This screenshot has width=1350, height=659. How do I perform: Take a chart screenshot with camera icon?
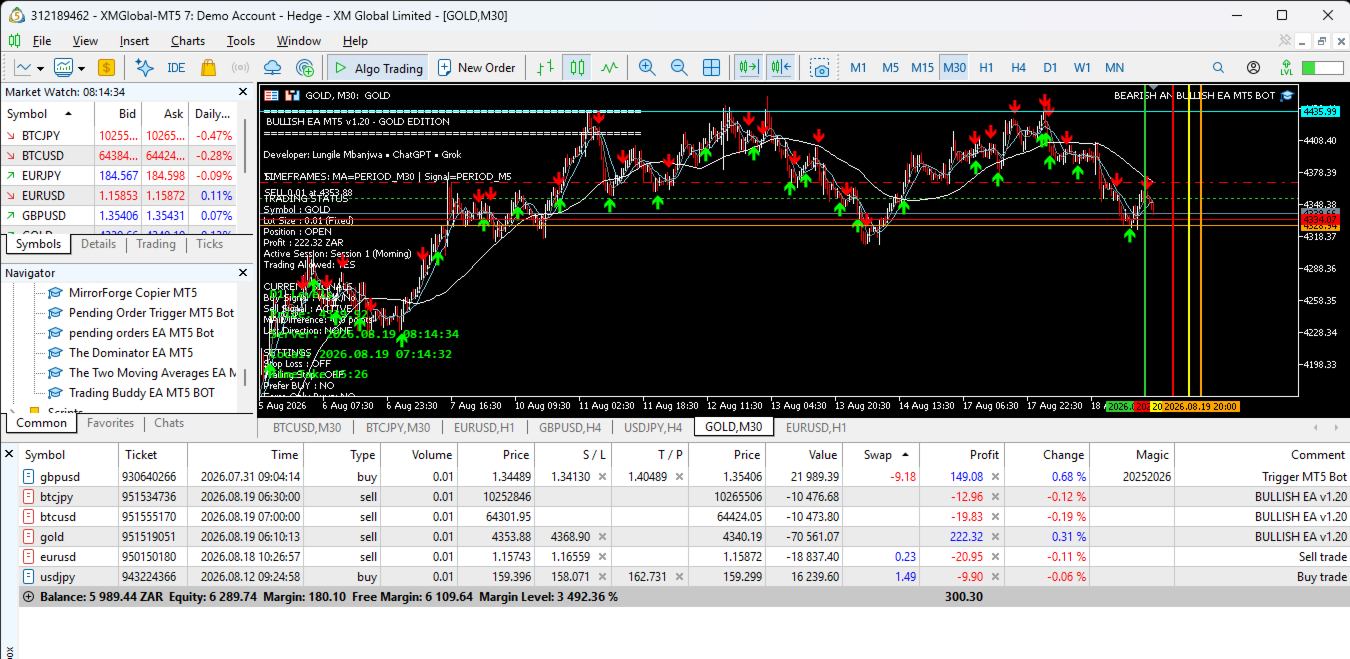pyautogui.click(x=820, y=68)
